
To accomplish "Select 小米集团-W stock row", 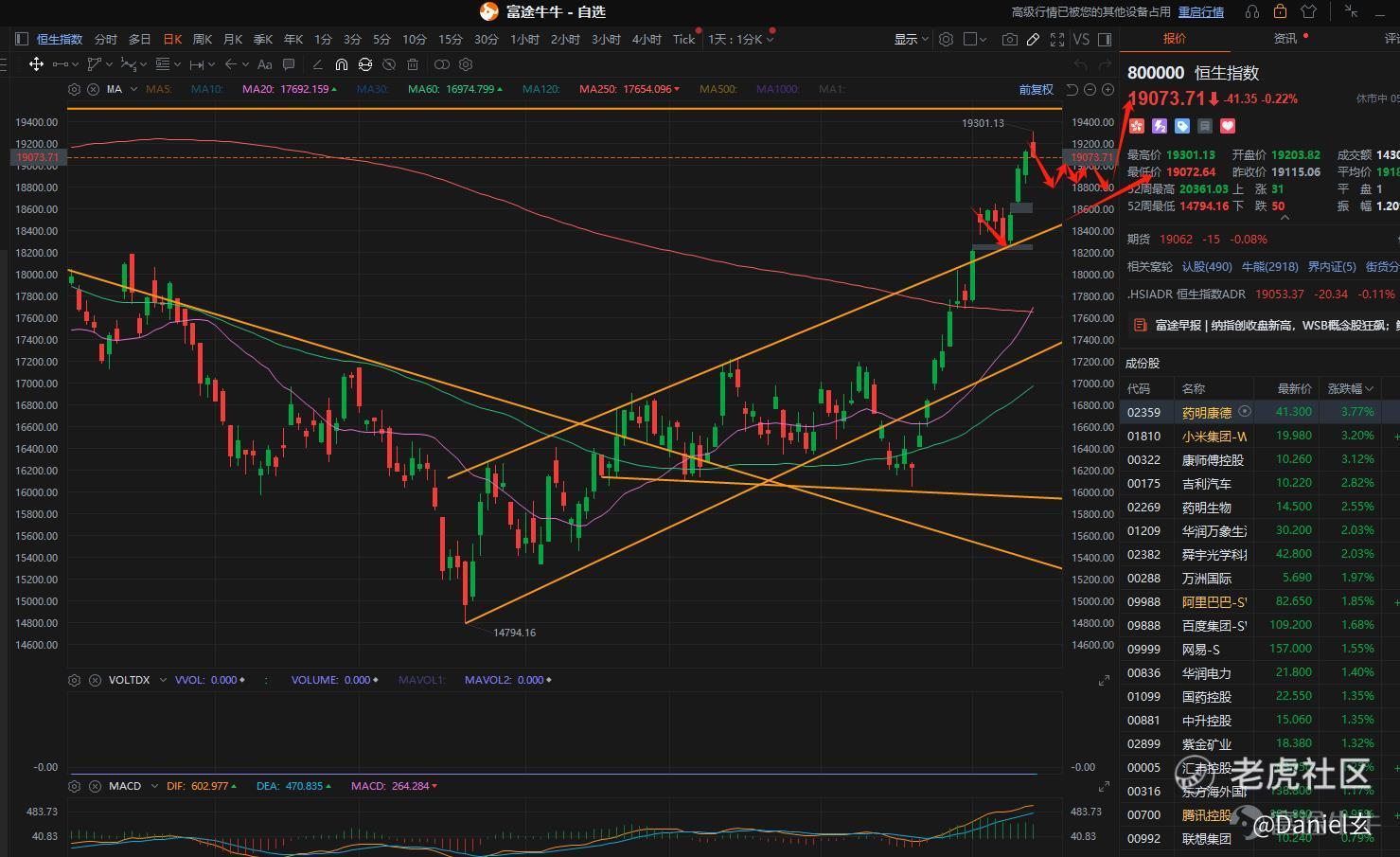I will 1259,436.
